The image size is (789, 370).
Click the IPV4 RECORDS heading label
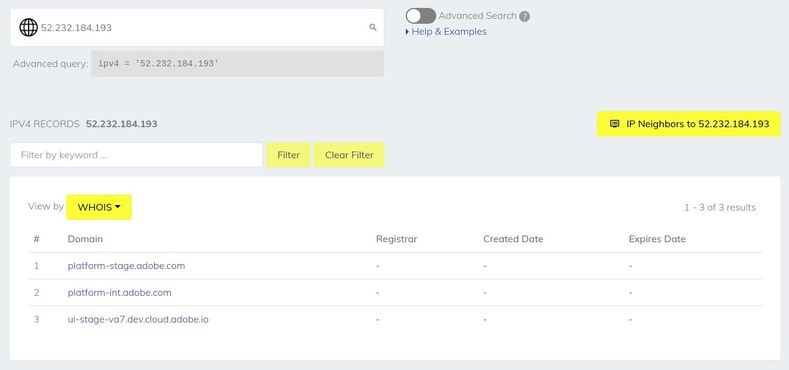45,124
